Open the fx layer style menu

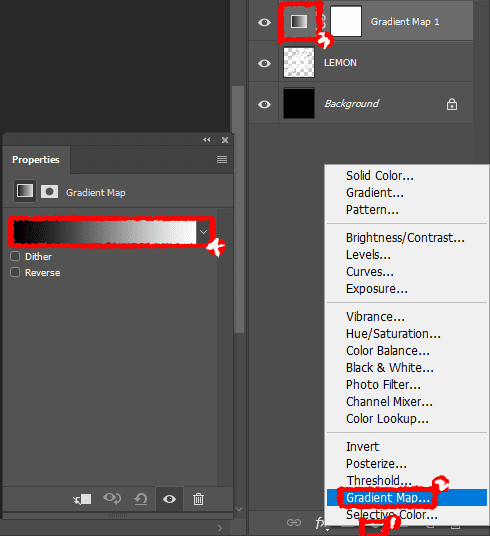tap(319, 522)
